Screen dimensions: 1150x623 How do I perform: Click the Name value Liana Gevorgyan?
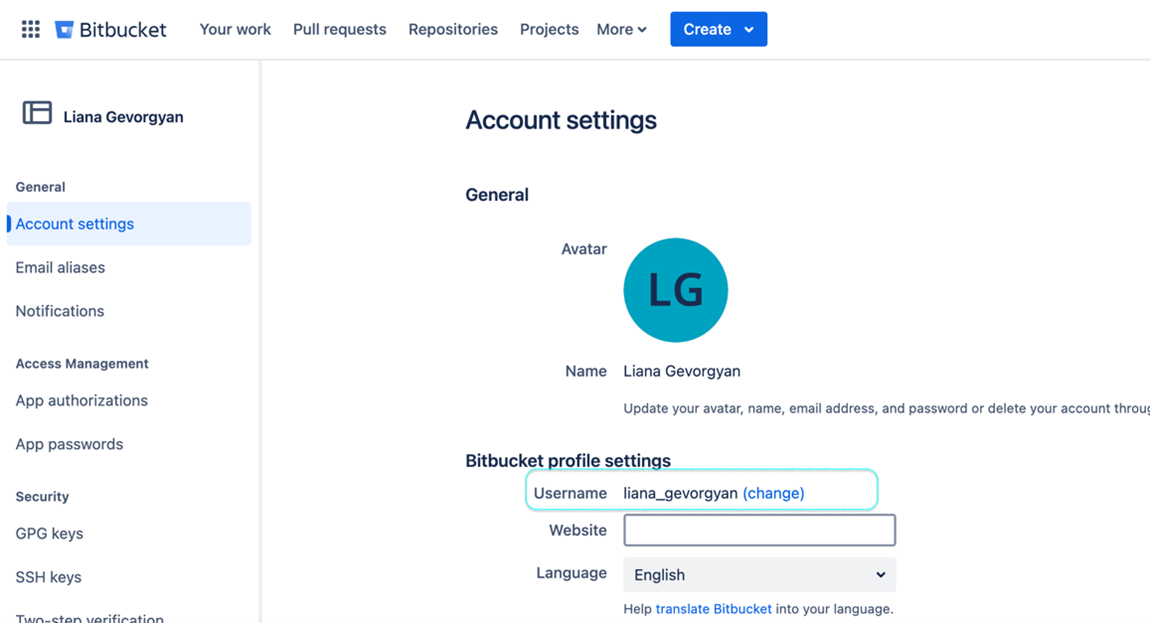[682, 371]
